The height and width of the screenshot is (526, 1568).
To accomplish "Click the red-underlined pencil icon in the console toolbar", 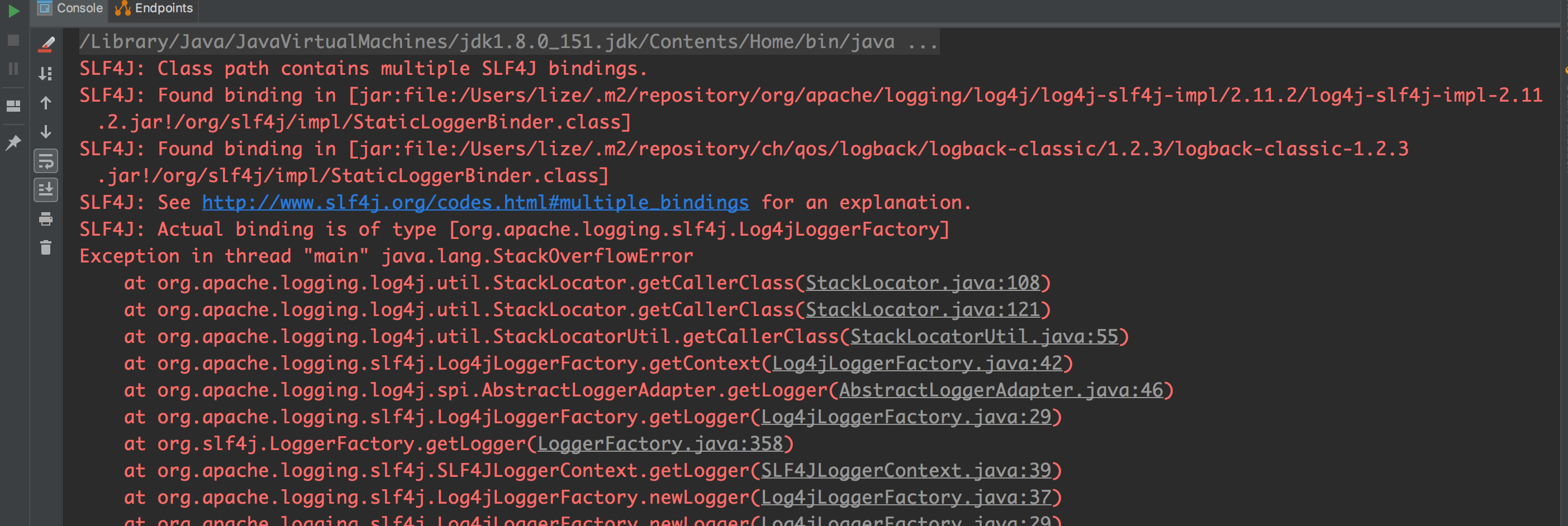I will point(46,44).
